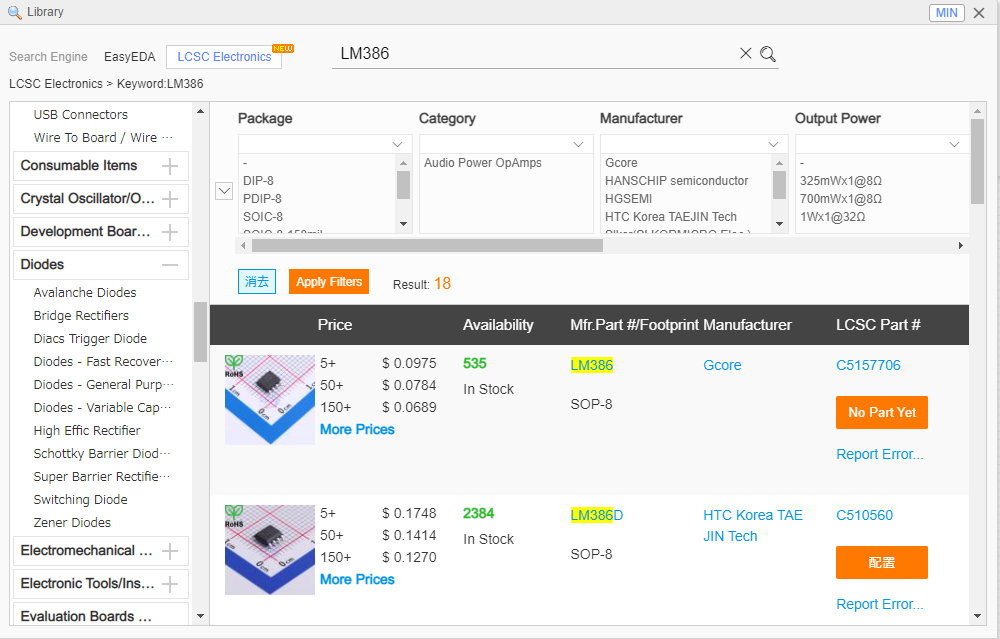Click Manufacturer list scroll down arrow
Screen dimensions: 1000x639
pyautogui.click(x=779, y=224)
